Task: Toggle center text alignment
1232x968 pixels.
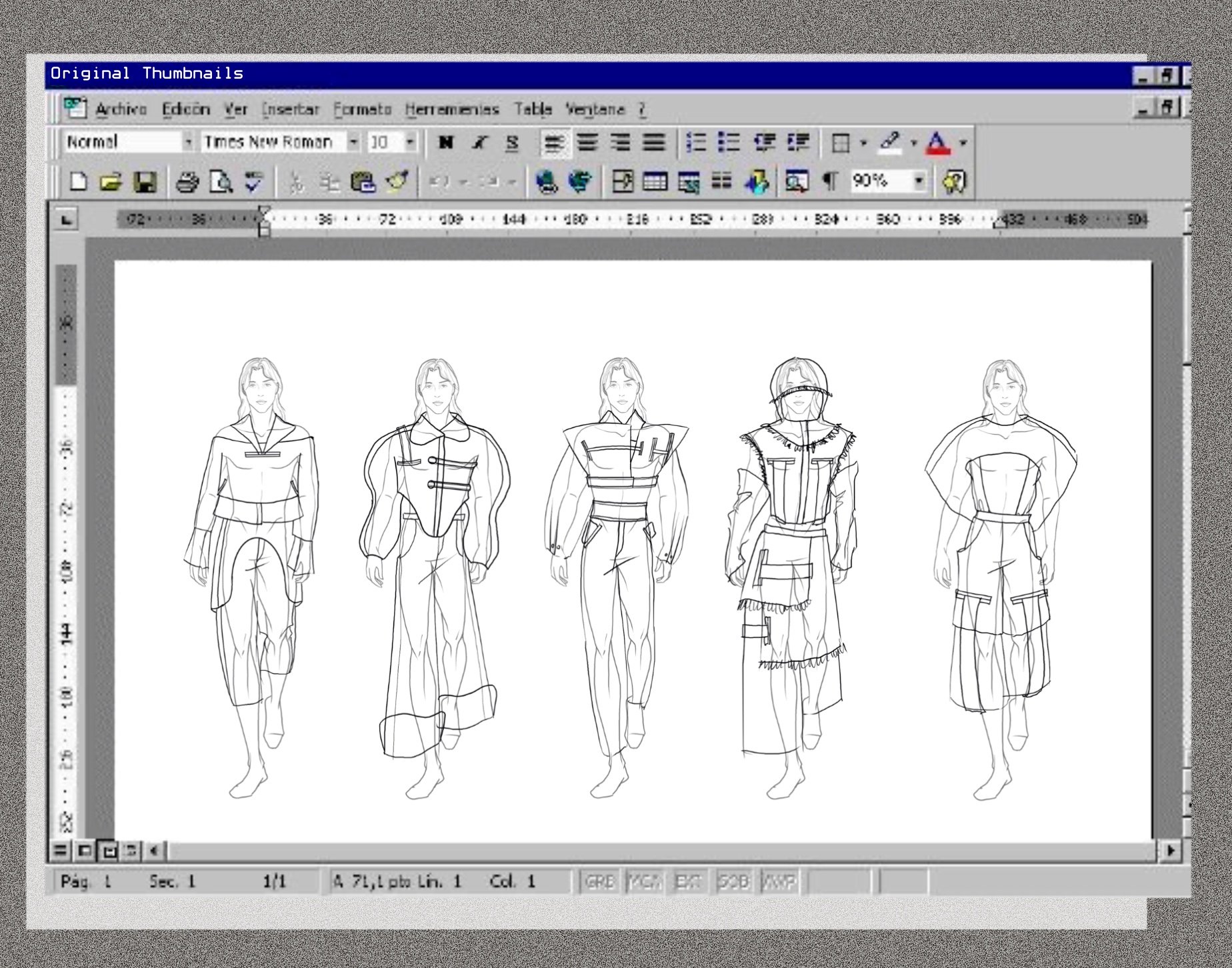Action: coord(587,142)
